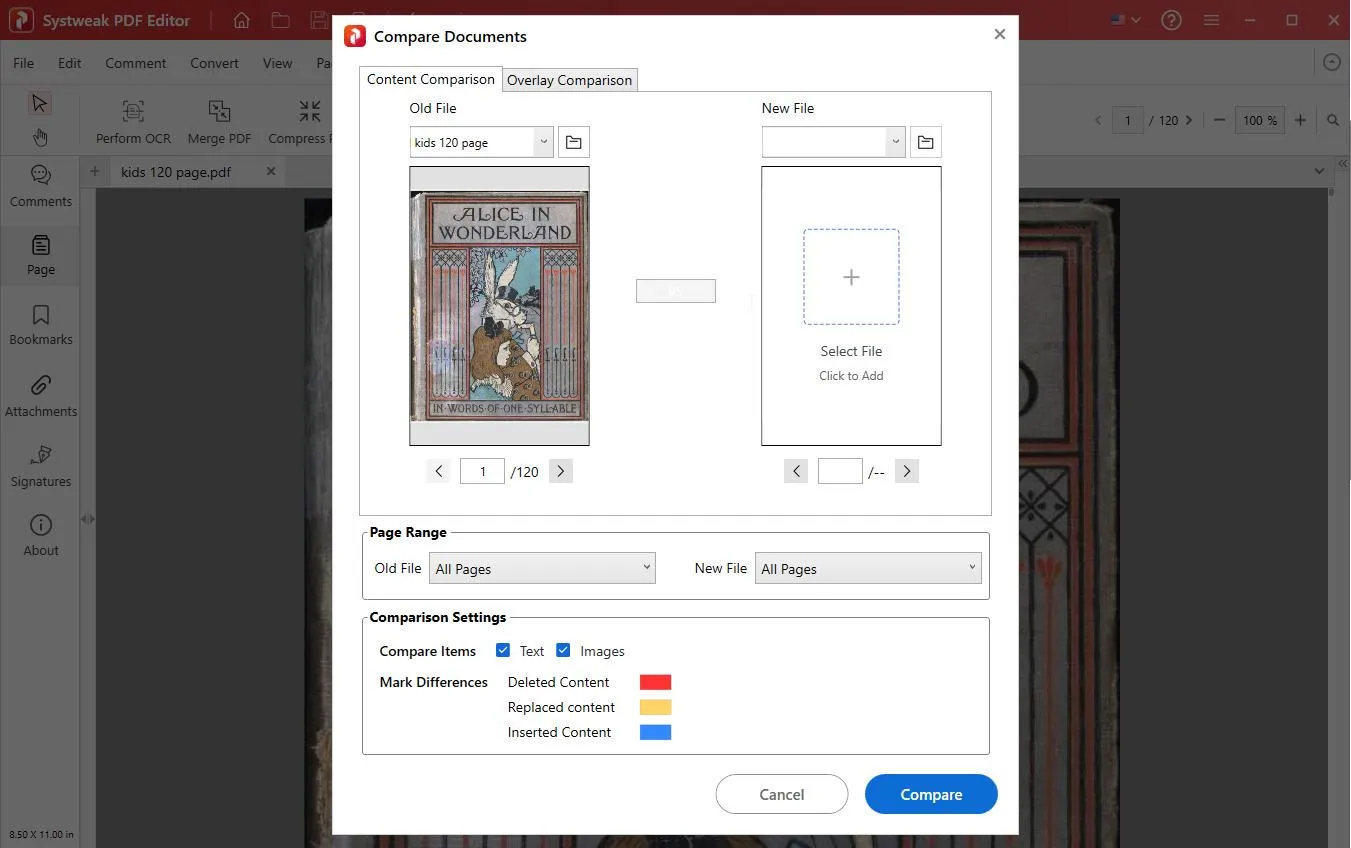Click the open folder icon in title bar
This screenshot has height=848, width=1351.
280,20
